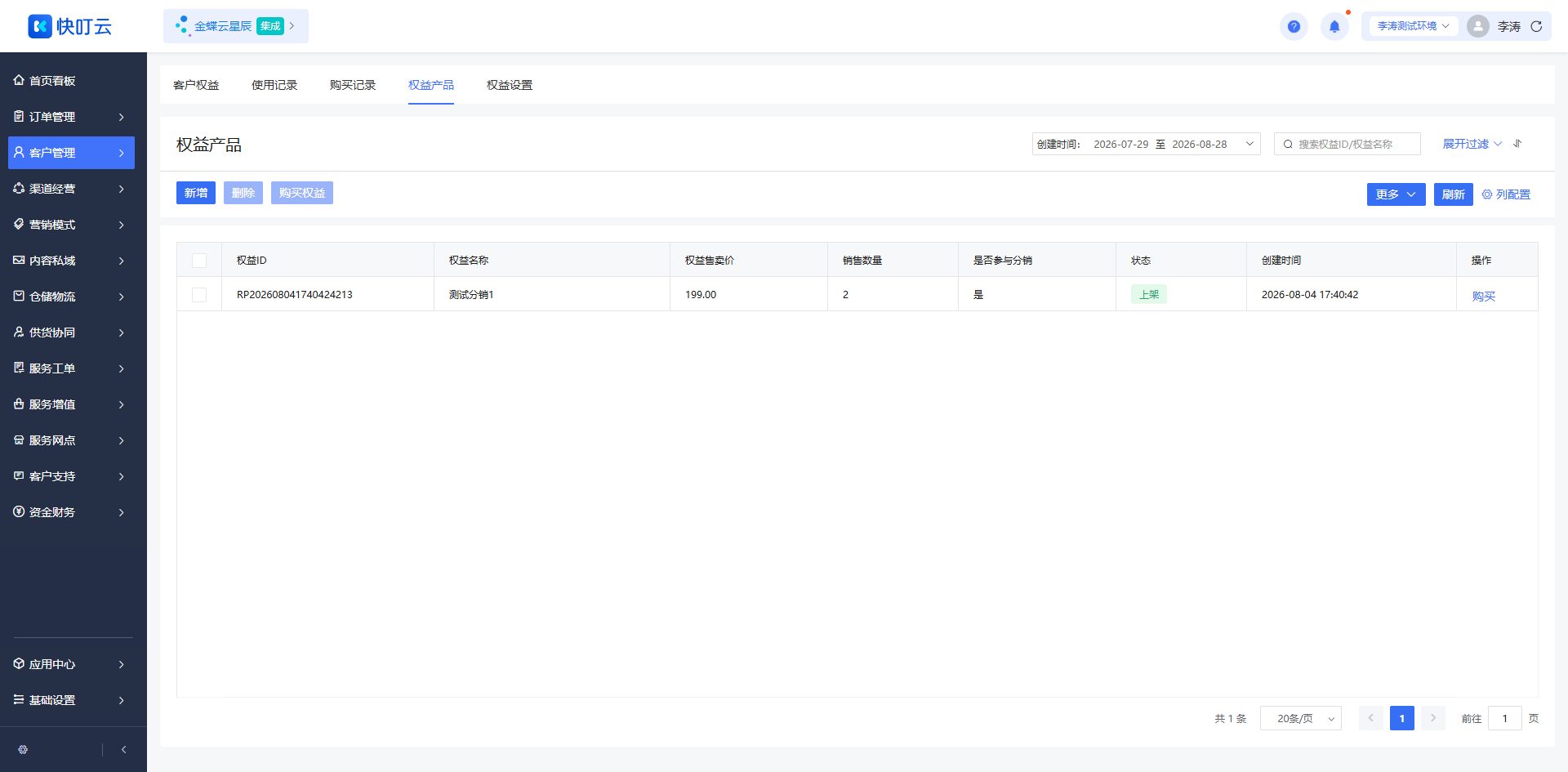Expand the 资金财务 chevron

click(122, 512)
